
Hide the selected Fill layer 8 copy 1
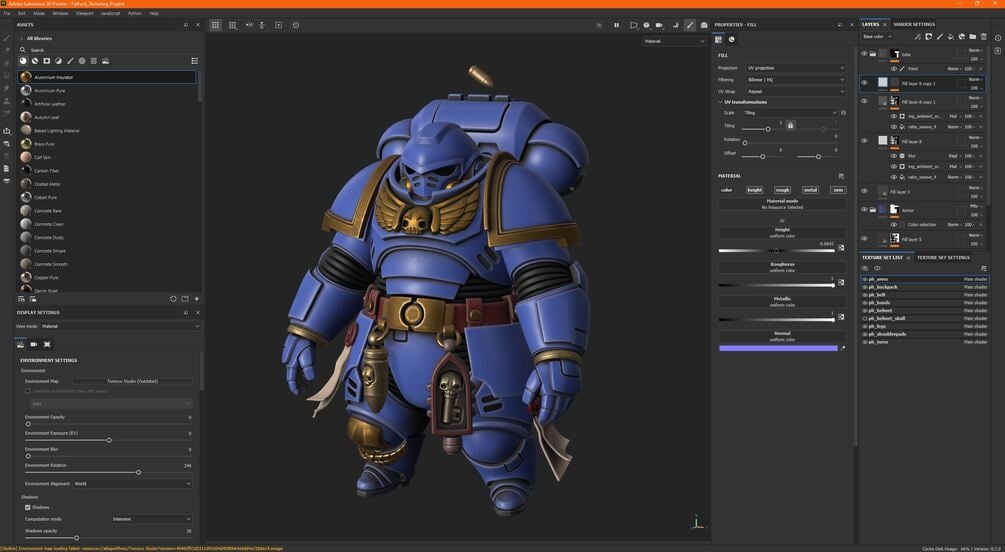click(x=864, y=83)
